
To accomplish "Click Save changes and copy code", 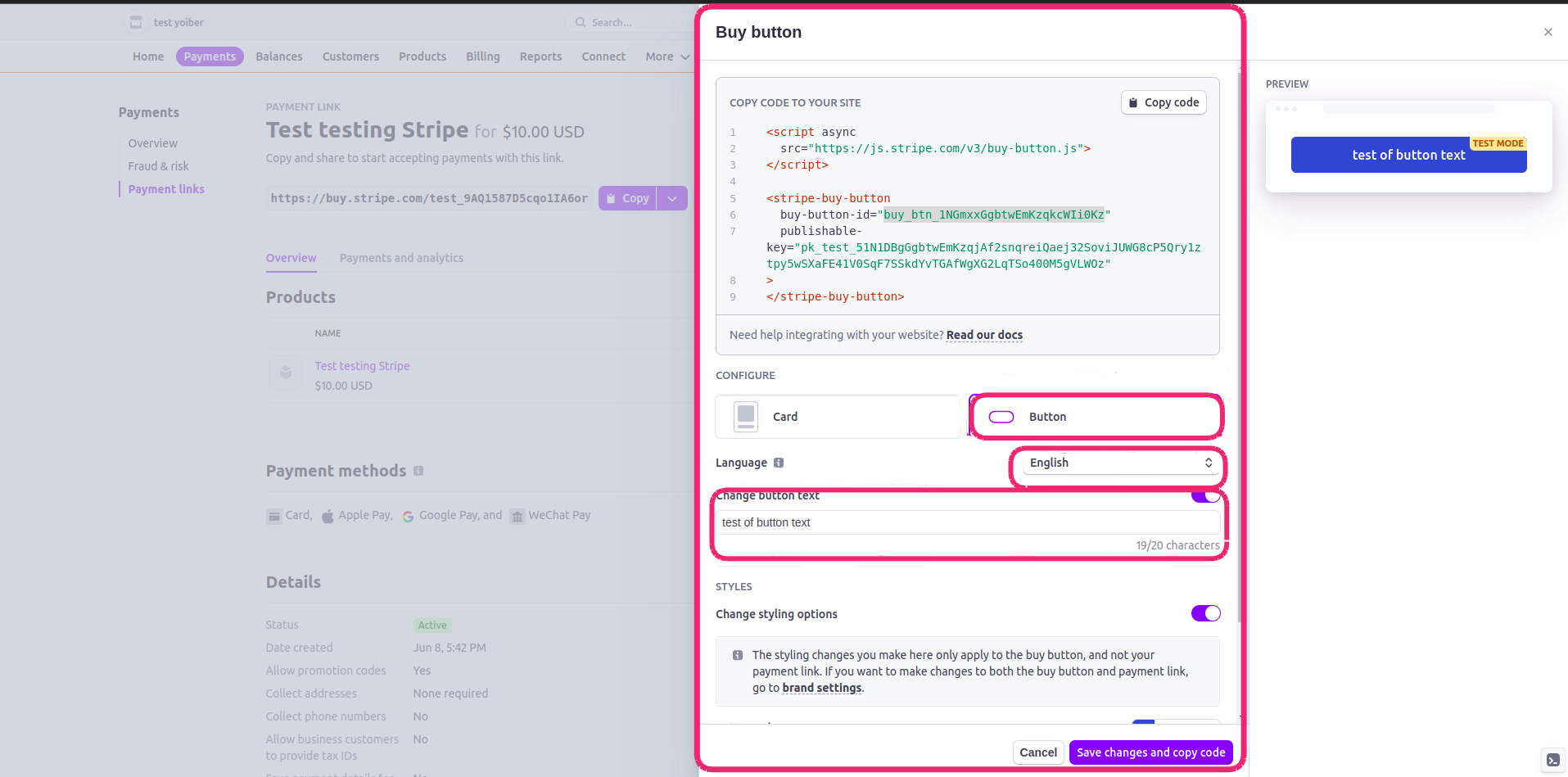I will (1150, 752).
